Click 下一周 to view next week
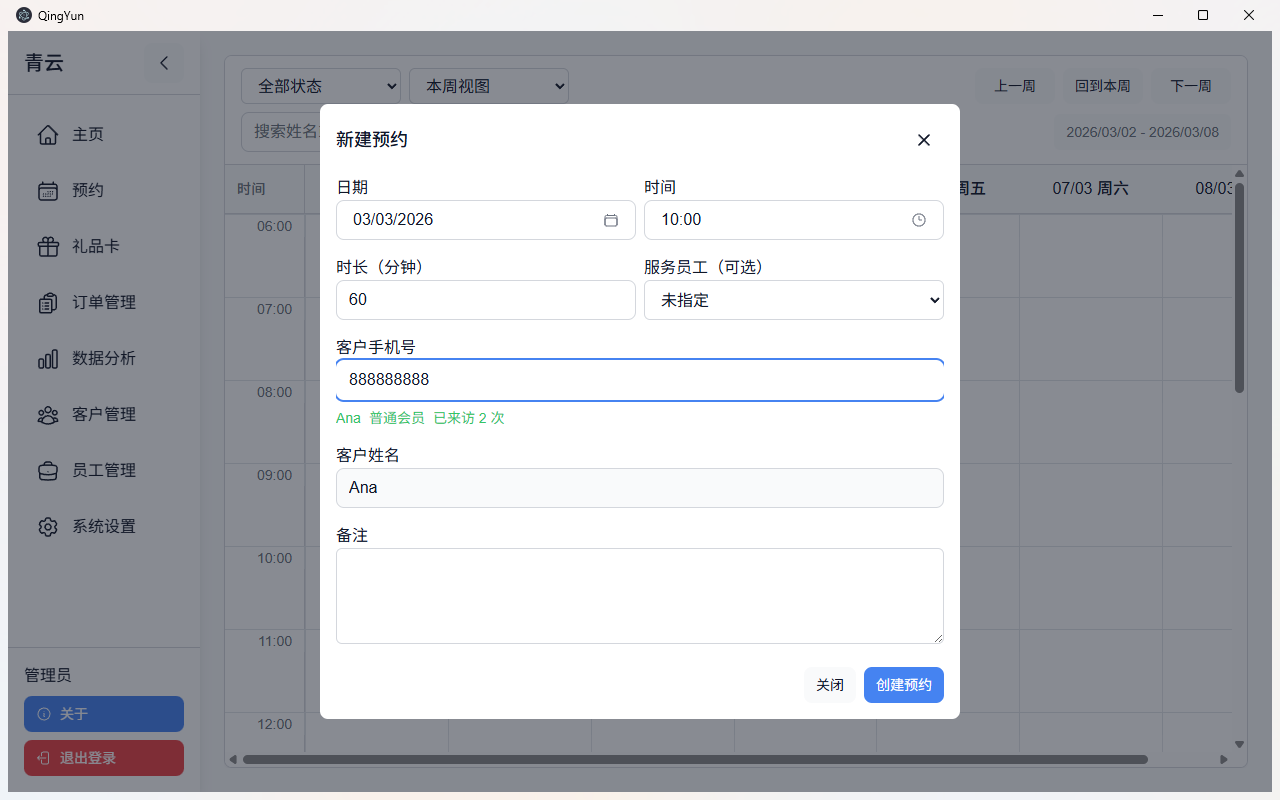This screenshot has width=1280, height=800. point(1191,86)
